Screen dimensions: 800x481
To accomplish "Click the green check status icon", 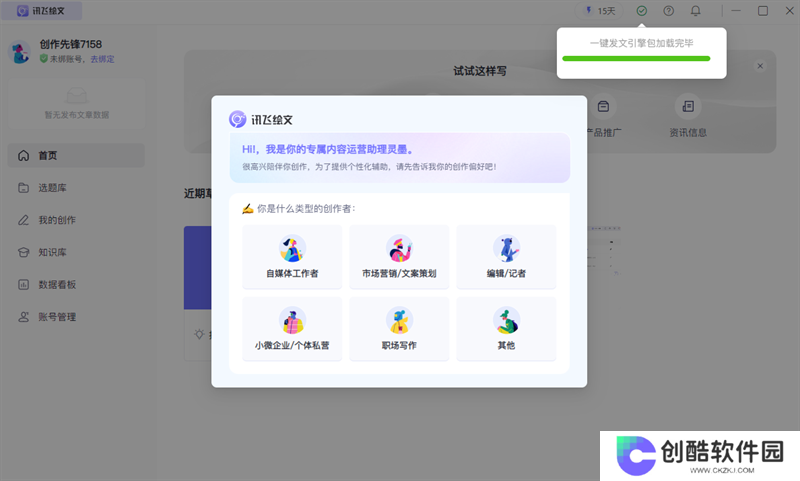I will [642, 11].
